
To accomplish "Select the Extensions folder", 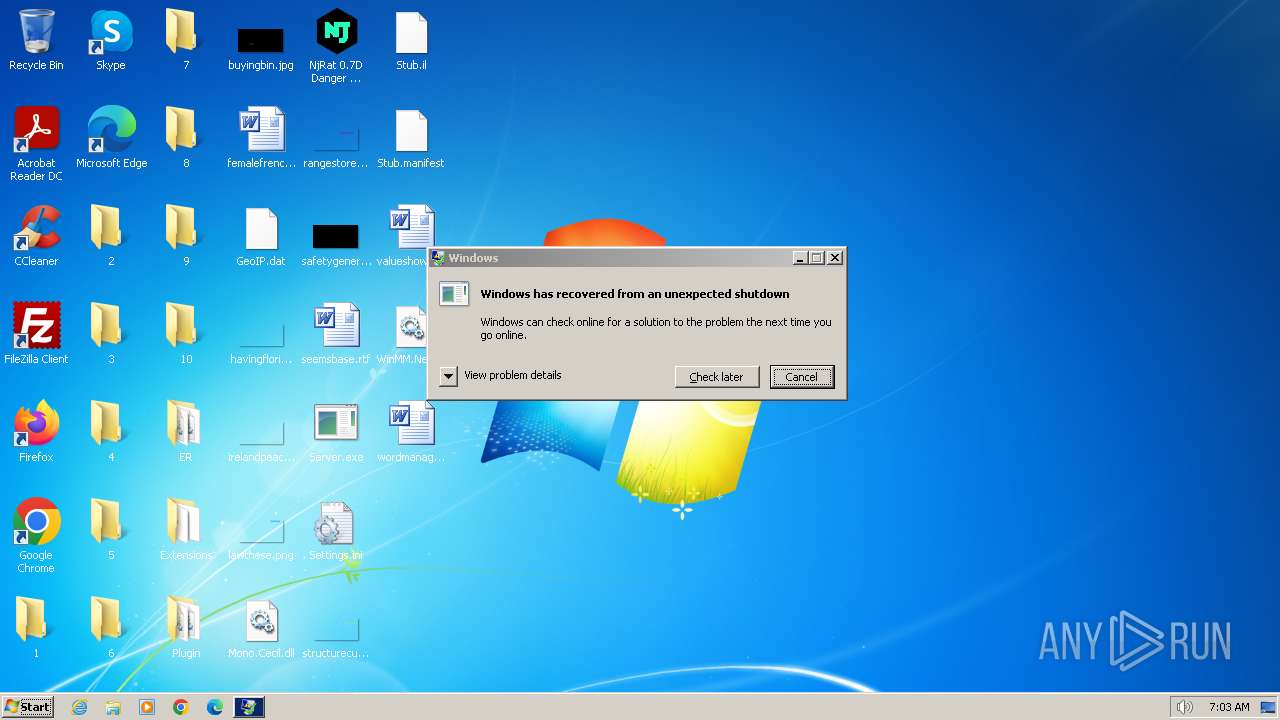I will point(185,530).
